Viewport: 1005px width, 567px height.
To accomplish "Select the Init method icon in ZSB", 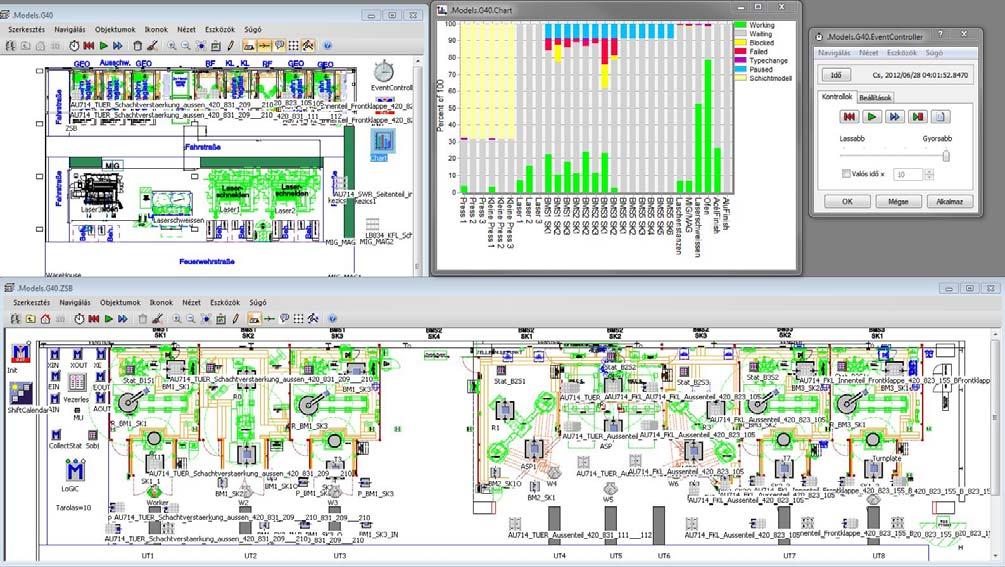I will tap(21, 353).
